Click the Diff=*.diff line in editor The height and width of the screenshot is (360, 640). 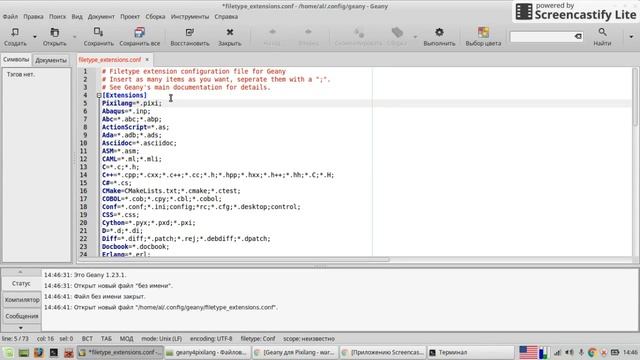pos(186,239)
